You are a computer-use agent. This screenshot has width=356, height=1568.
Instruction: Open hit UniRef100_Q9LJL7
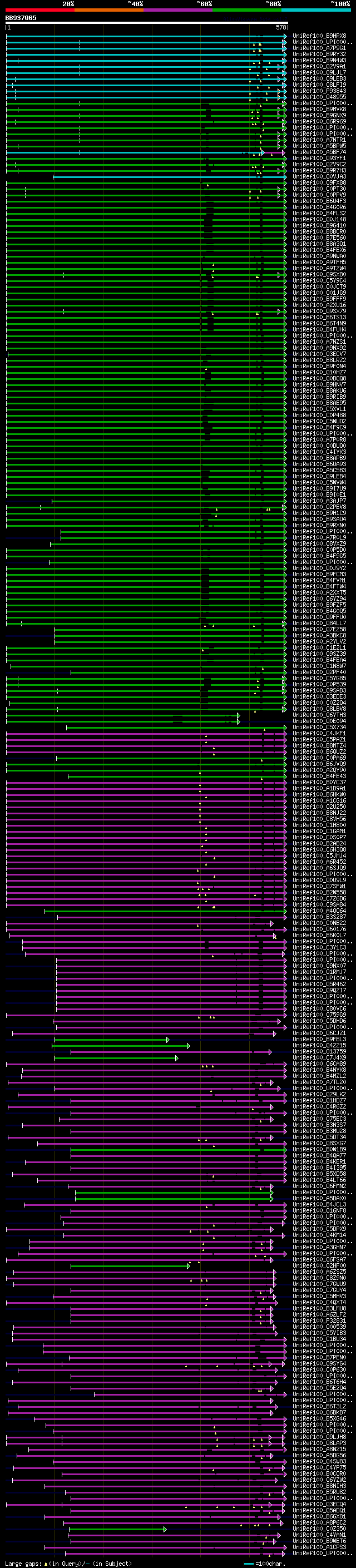coord(319,72)
